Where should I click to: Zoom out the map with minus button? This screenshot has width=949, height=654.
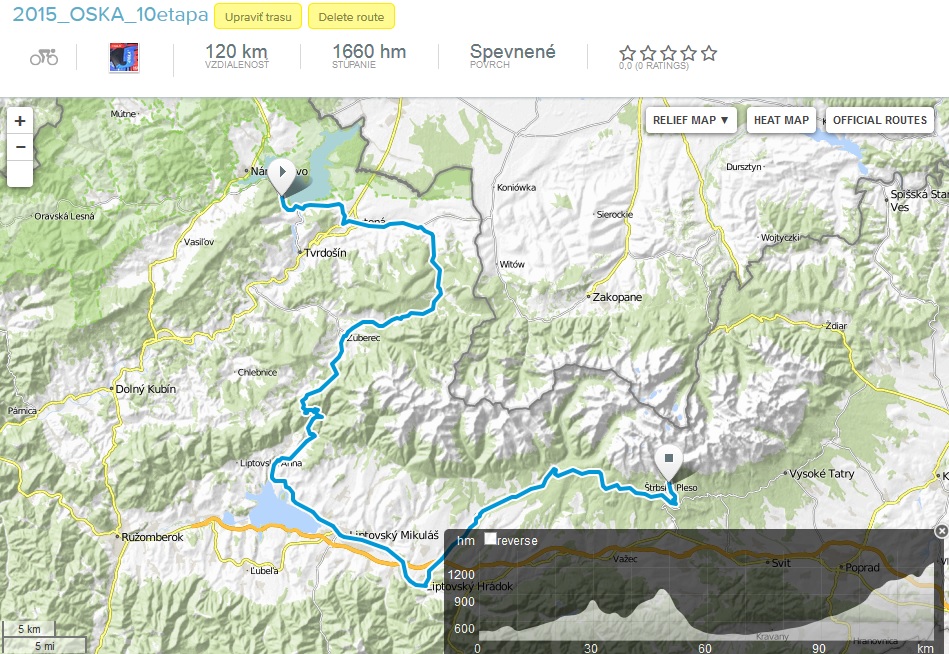coord(20,147)
